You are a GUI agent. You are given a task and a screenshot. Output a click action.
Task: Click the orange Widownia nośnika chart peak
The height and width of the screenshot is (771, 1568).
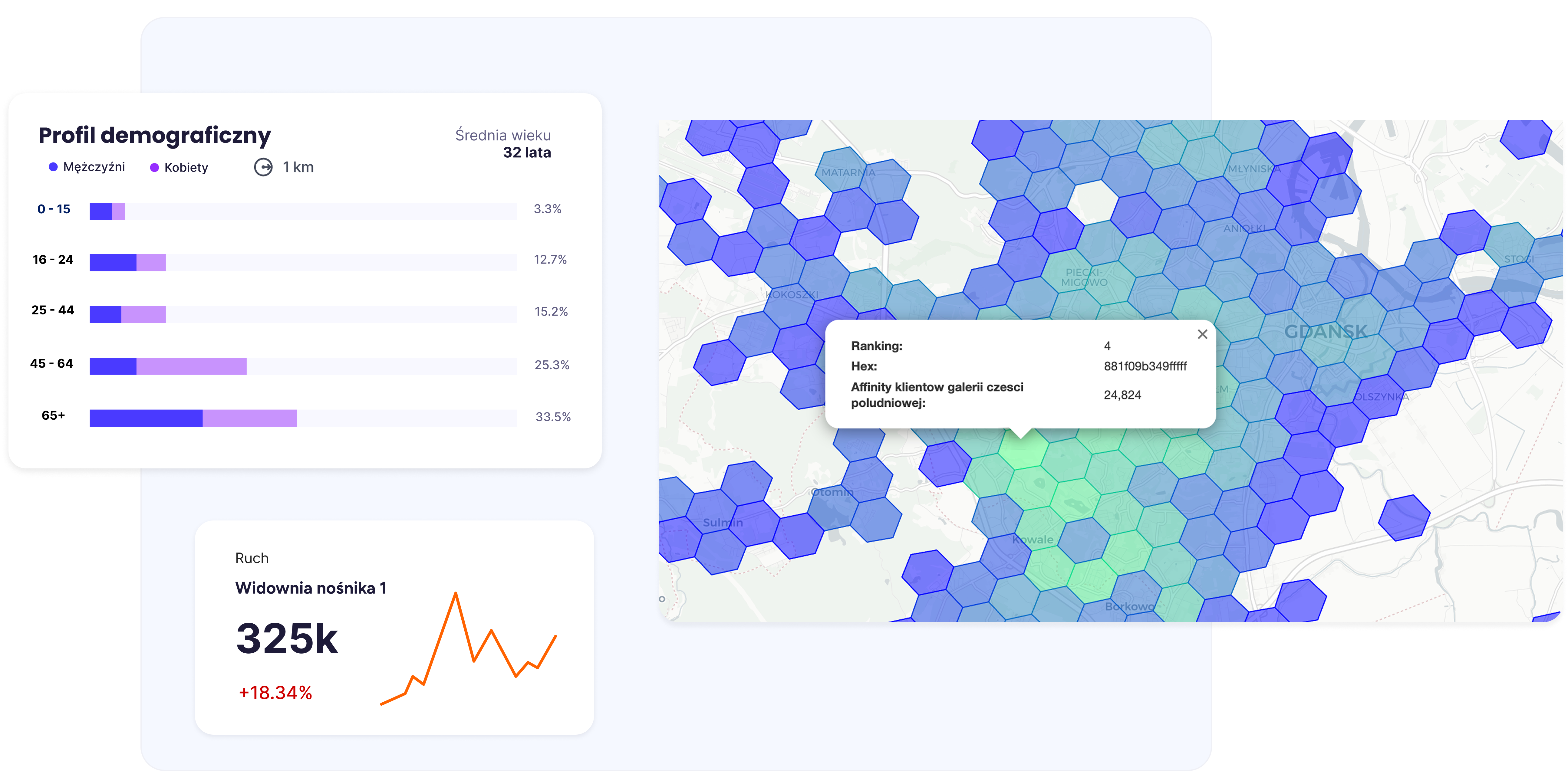pos(455,595)
